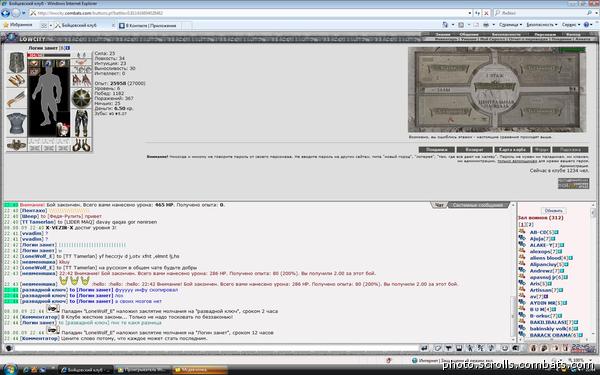The width and height of the screenshot is (600, 375).
Task: Click the chat message input field
Action: pyautogui.click(x=217, y=348)
